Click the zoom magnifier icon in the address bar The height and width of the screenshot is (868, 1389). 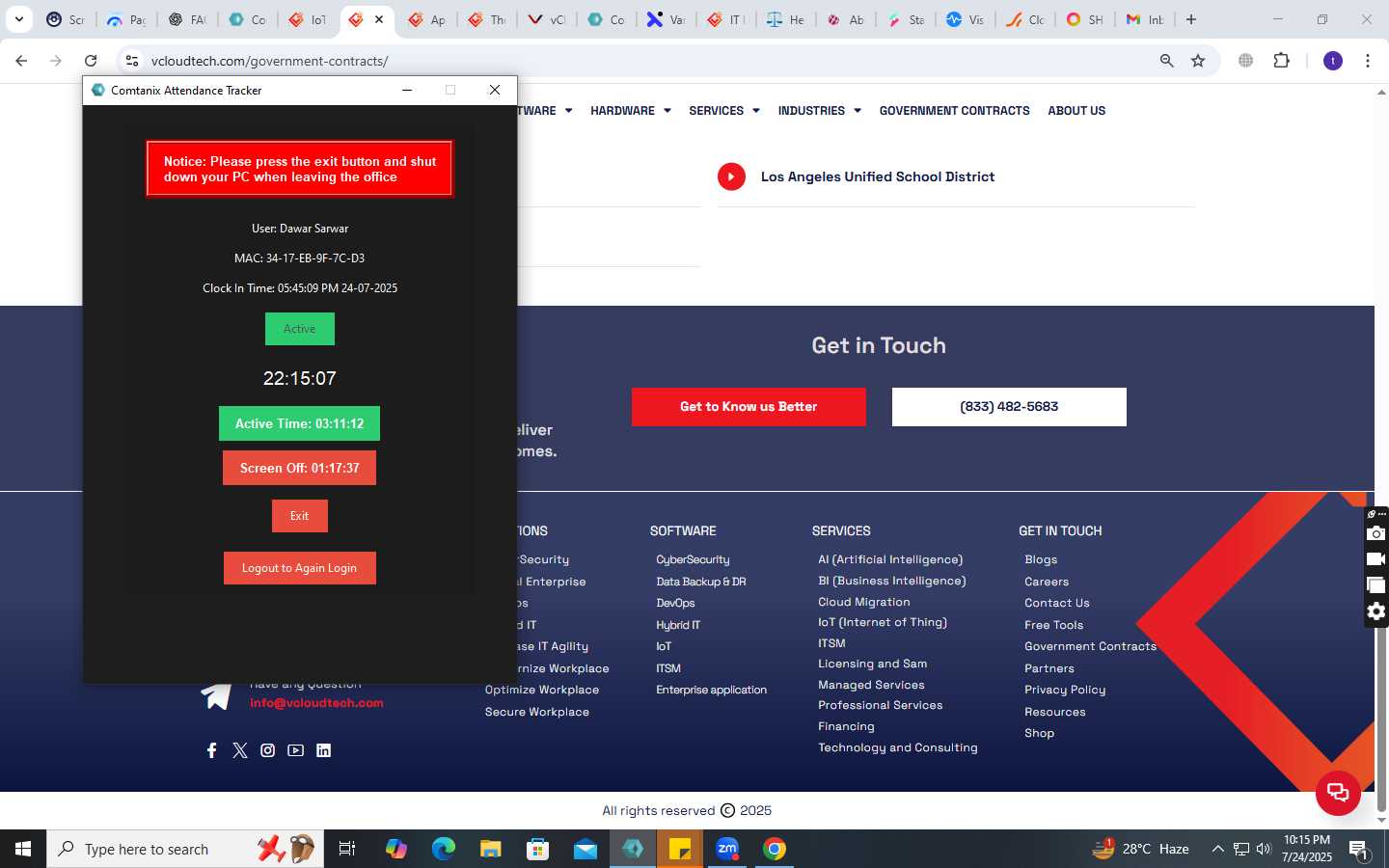click(1166, 61)
